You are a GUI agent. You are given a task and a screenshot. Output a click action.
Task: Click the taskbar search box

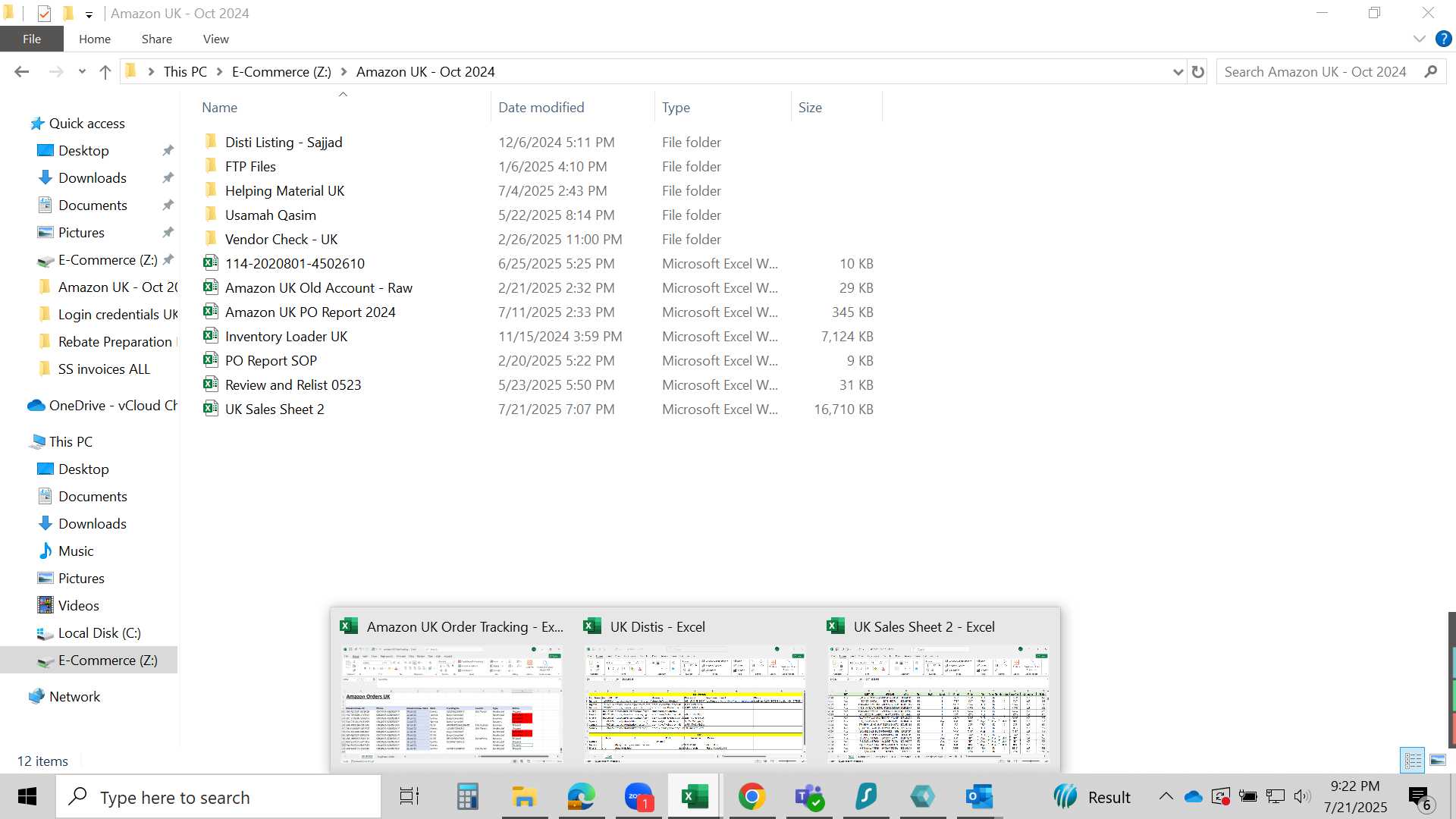click(218, 797)
